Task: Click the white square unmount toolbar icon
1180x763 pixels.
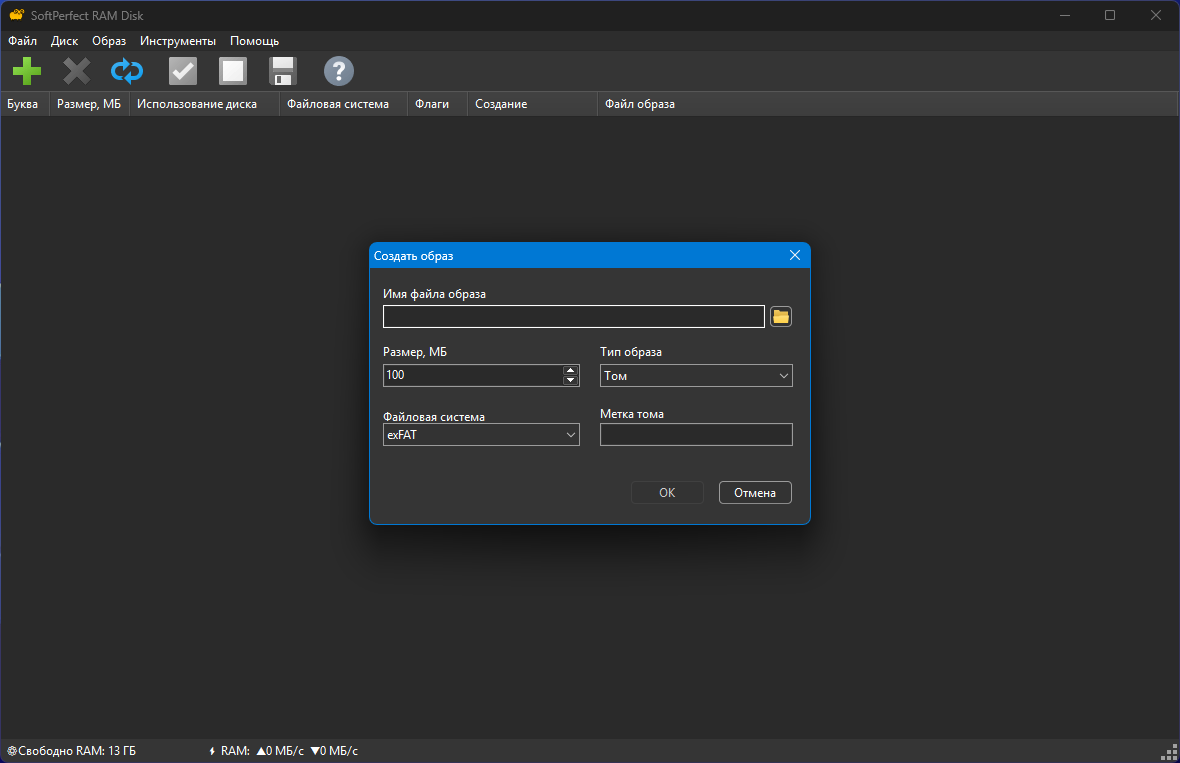Action: pyautogui.click(x=233, y=71)
